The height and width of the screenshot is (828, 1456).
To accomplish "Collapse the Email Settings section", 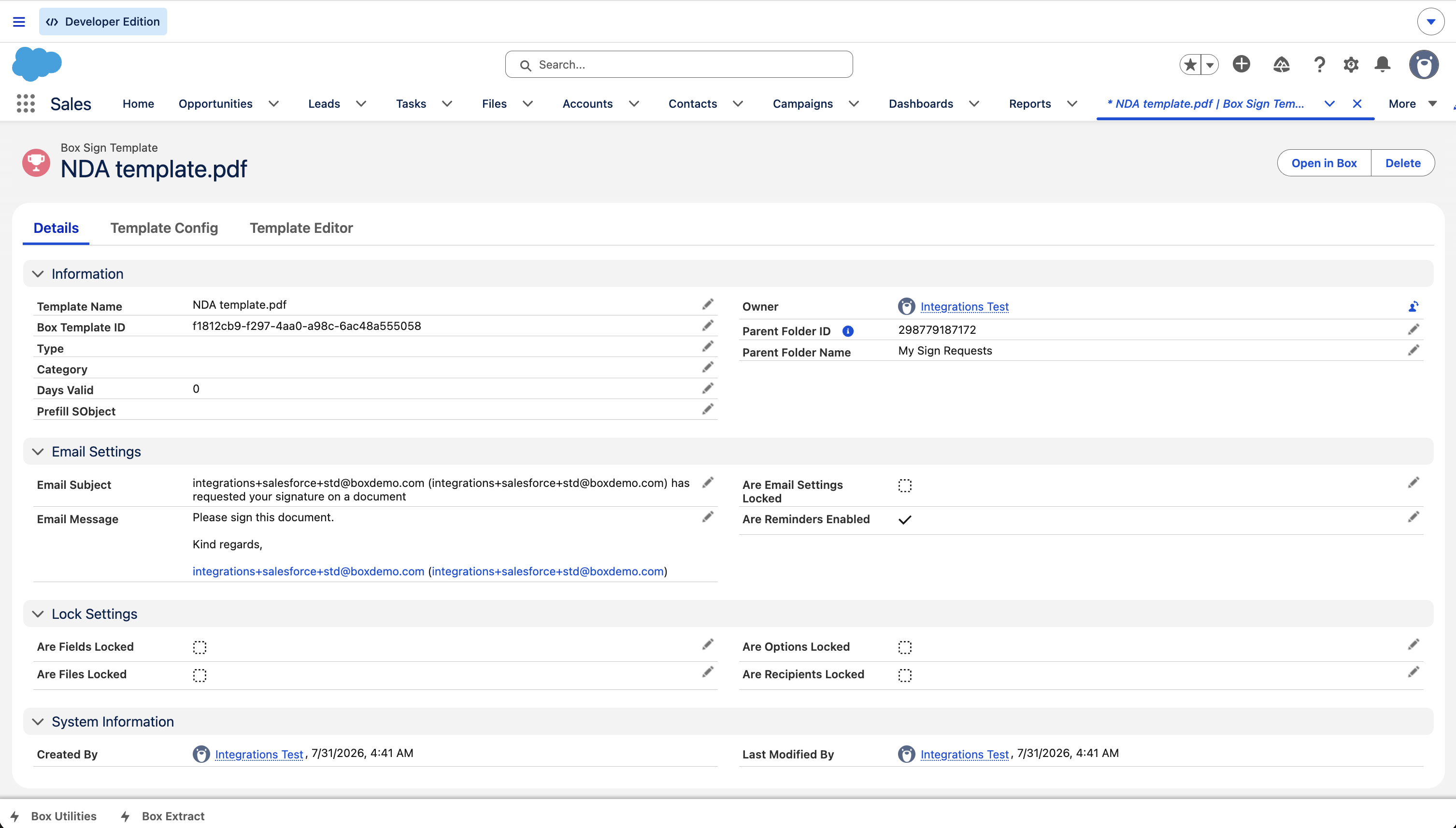I will click(x=38, y=452).
